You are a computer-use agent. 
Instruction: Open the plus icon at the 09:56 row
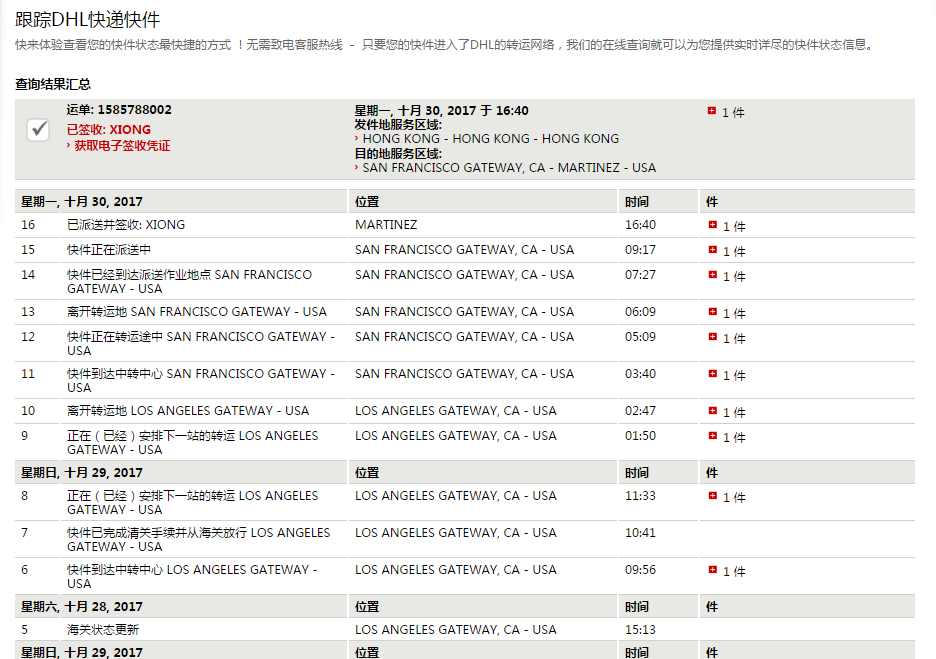[713, 569]
